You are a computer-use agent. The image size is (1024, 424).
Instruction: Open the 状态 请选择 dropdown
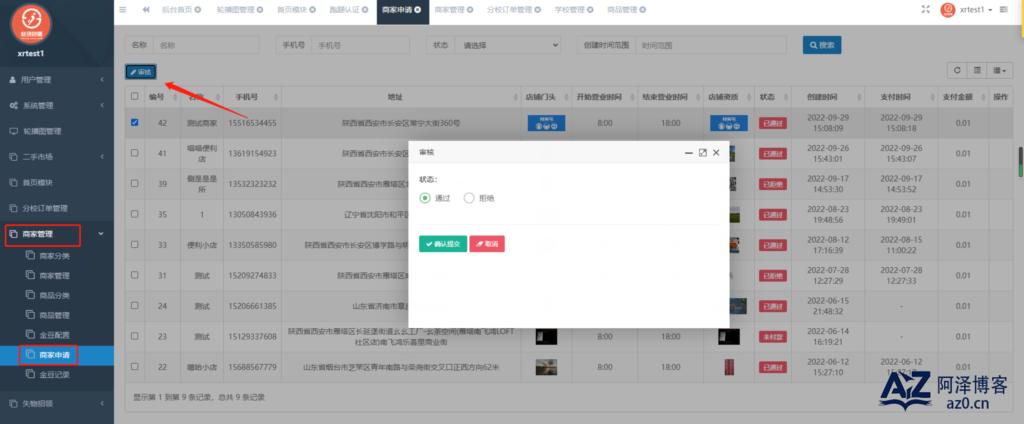[508, 45]
